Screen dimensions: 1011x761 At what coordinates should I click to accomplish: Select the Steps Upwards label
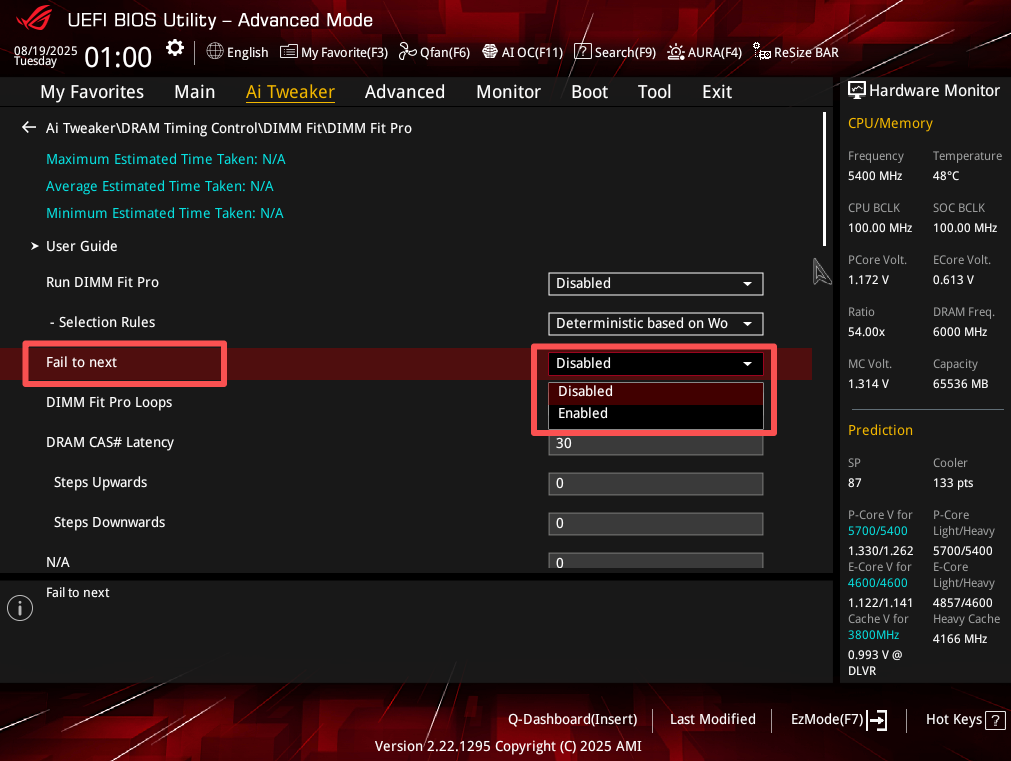coord(100,482)
